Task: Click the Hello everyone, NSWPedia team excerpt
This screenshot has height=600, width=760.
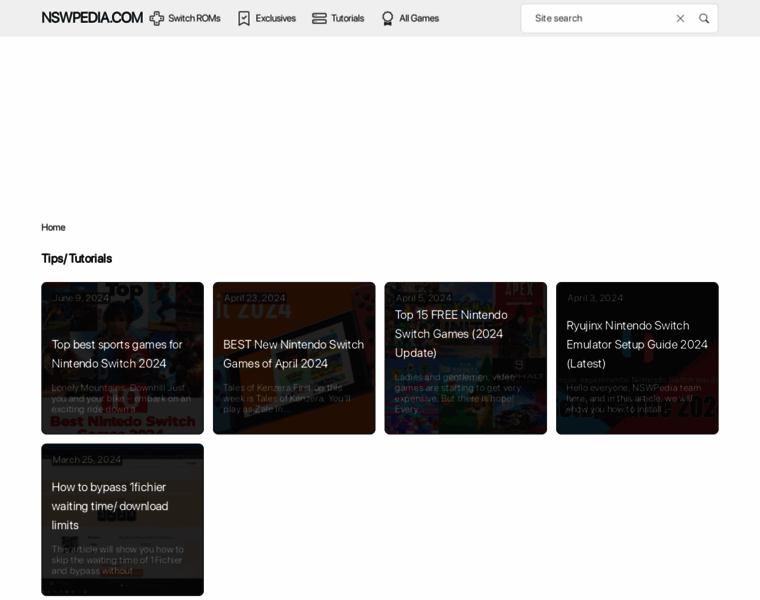Action: 633,398
